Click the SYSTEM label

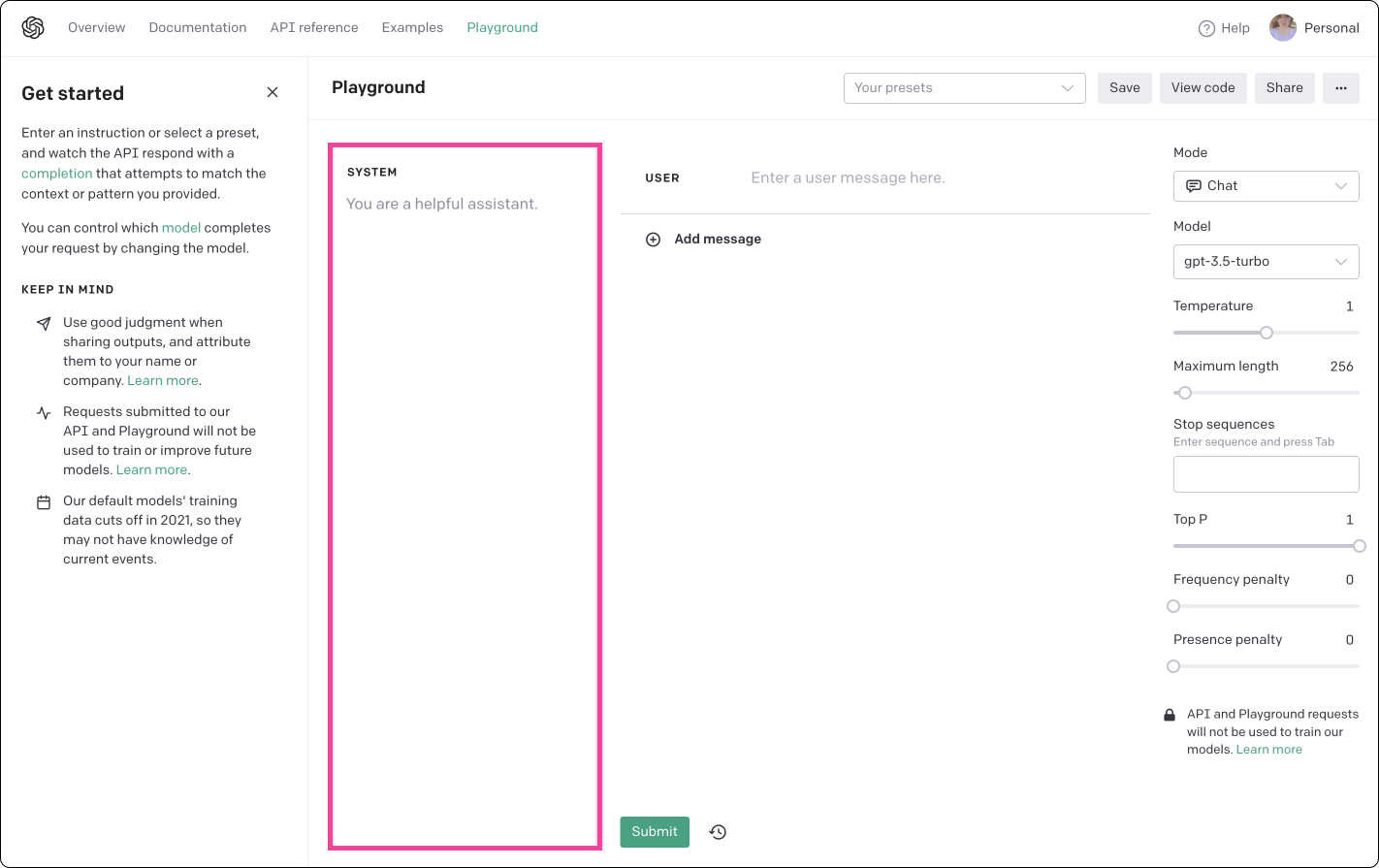[x=372, y=172]
